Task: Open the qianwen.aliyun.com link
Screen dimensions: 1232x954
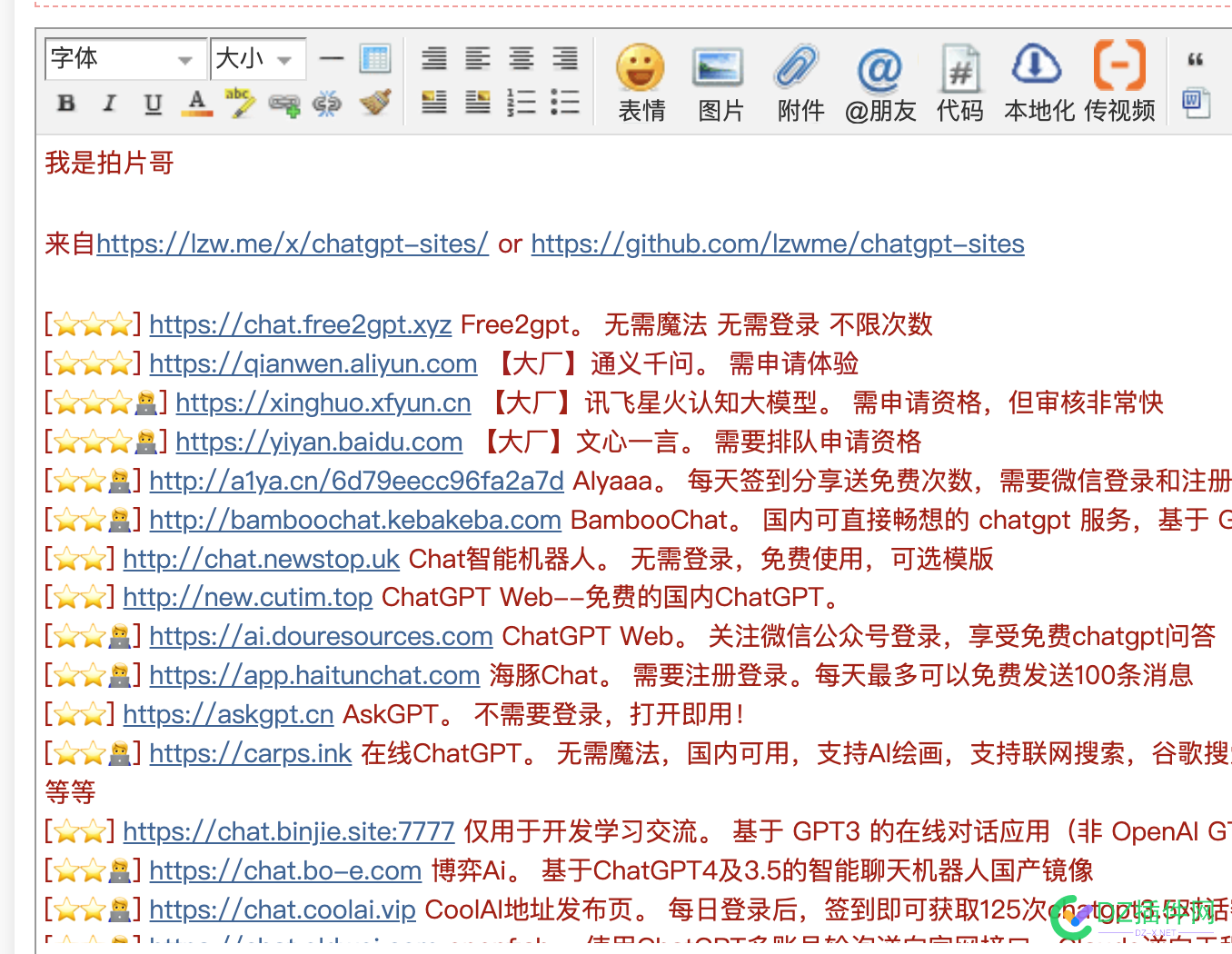Action: [313, 363]
